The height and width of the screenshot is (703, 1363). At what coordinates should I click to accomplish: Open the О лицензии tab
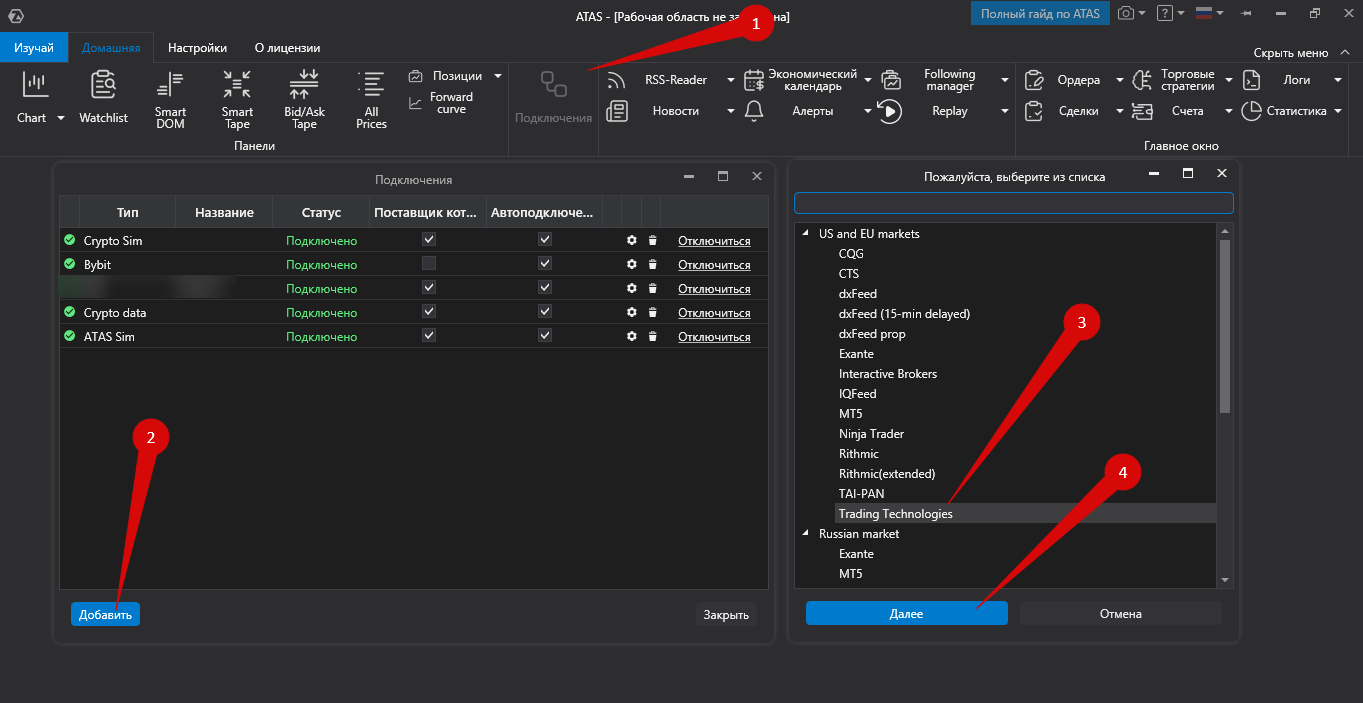pos(288,48)
